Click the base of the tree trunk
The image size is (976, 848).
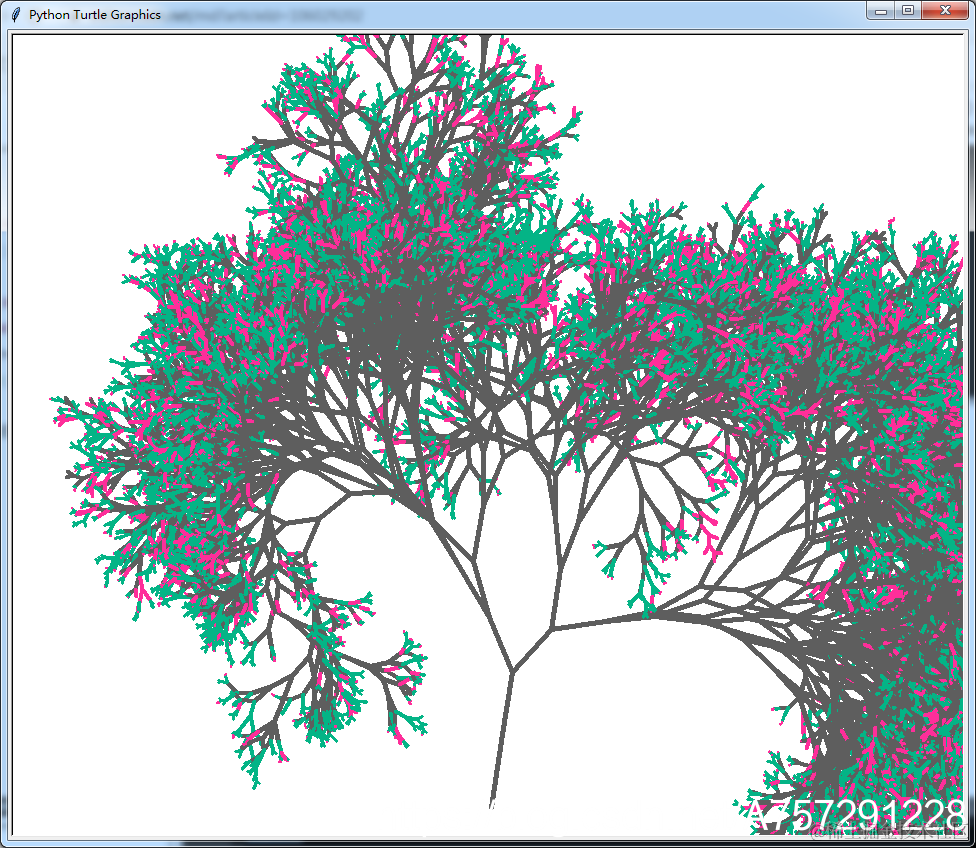(x=493, y=800)
